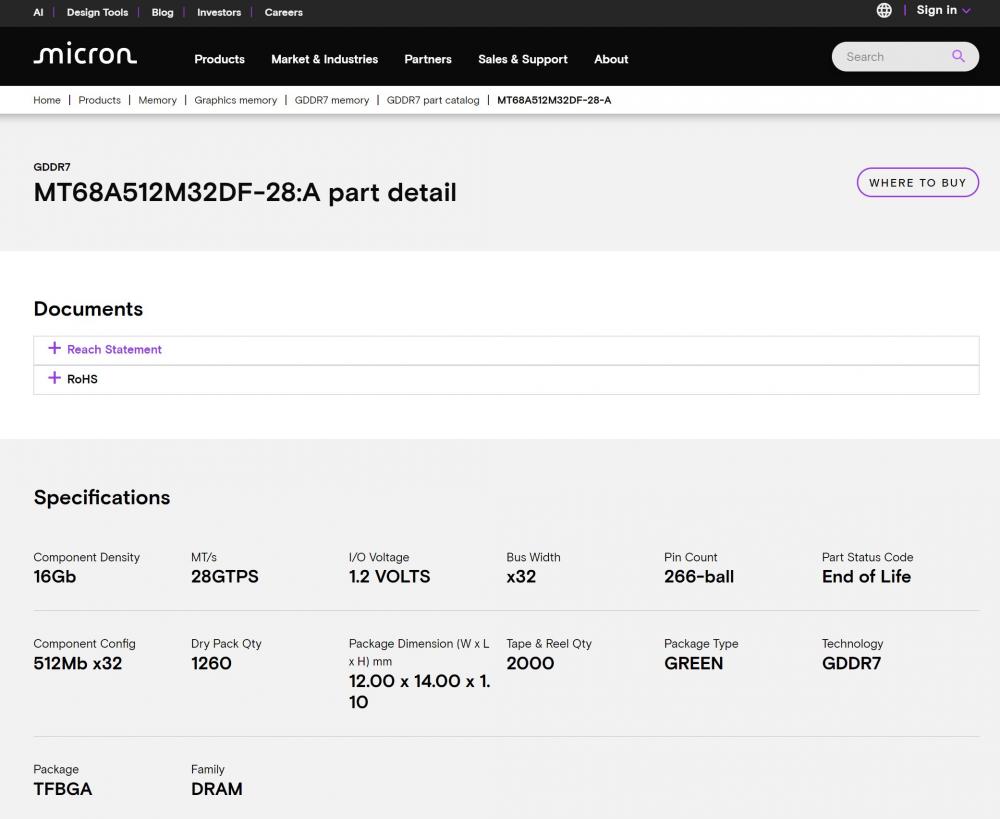
Task: Click the search magnifier icon
Action: (x=958, y=56)
